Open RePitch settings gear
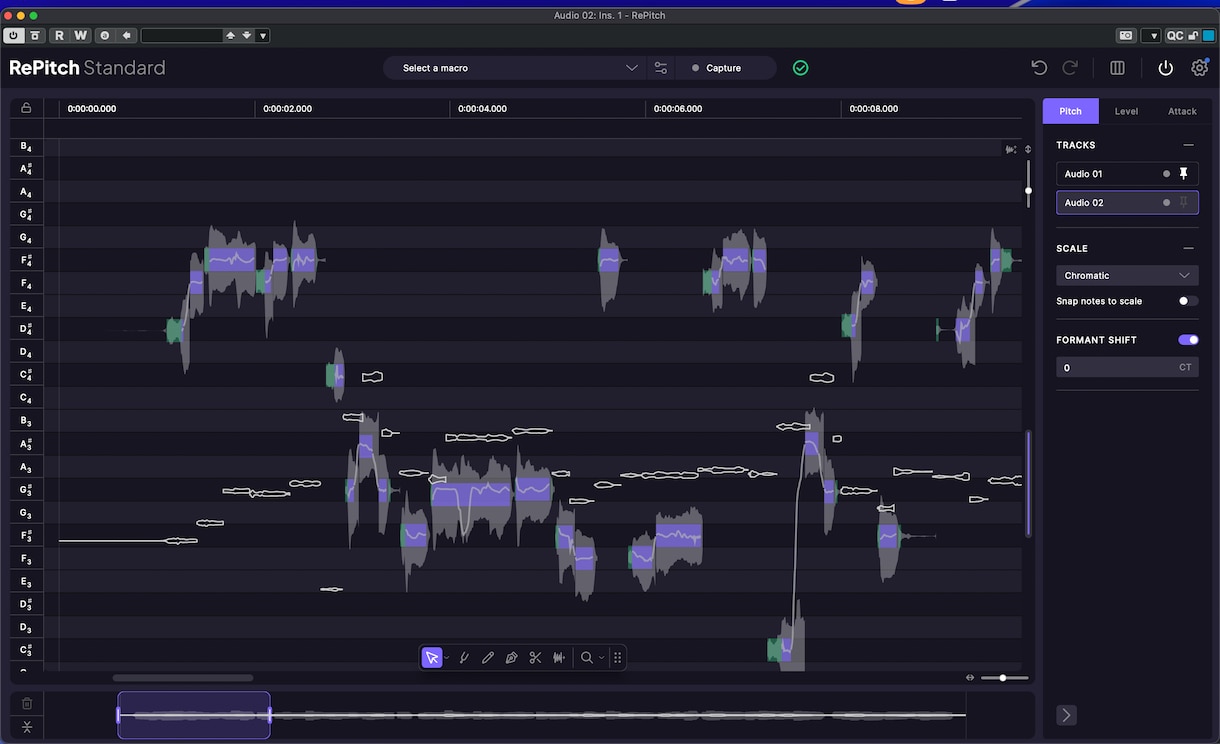Image resolution: width=1220 pixels, height=744 pixels. [1200, 68]
